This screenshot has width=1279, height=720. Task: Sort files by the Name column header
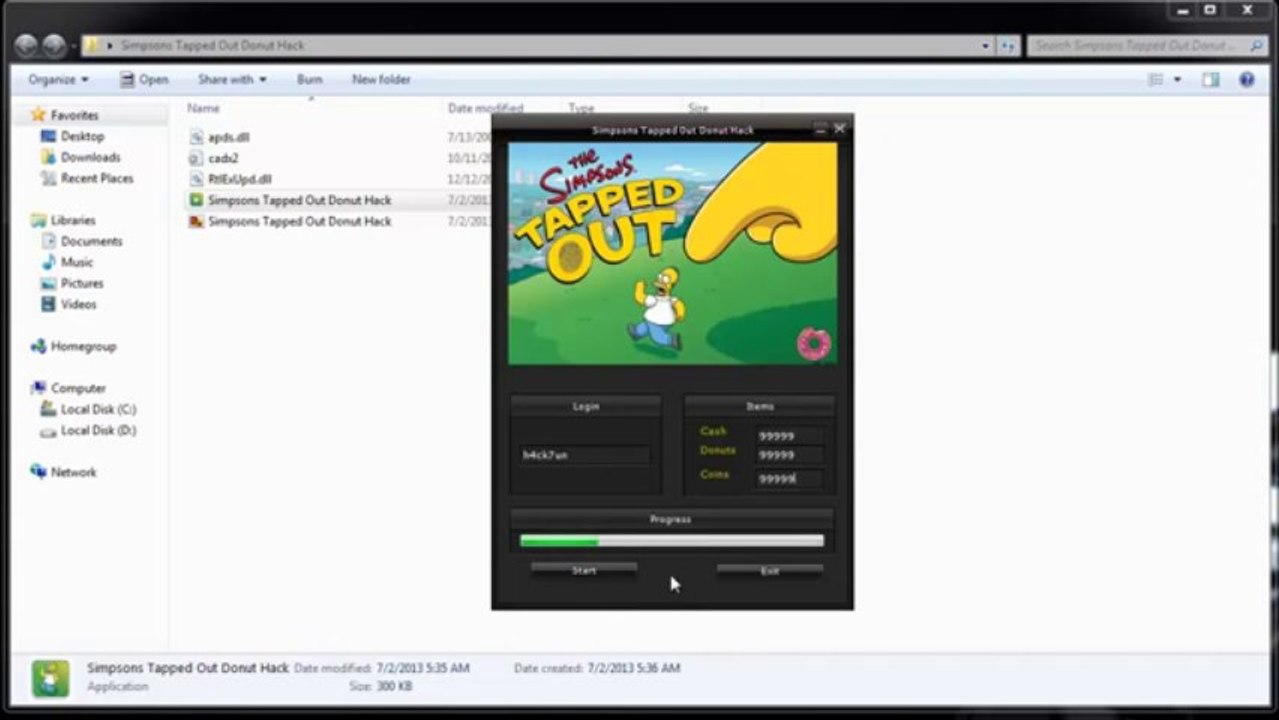(204, 108)
